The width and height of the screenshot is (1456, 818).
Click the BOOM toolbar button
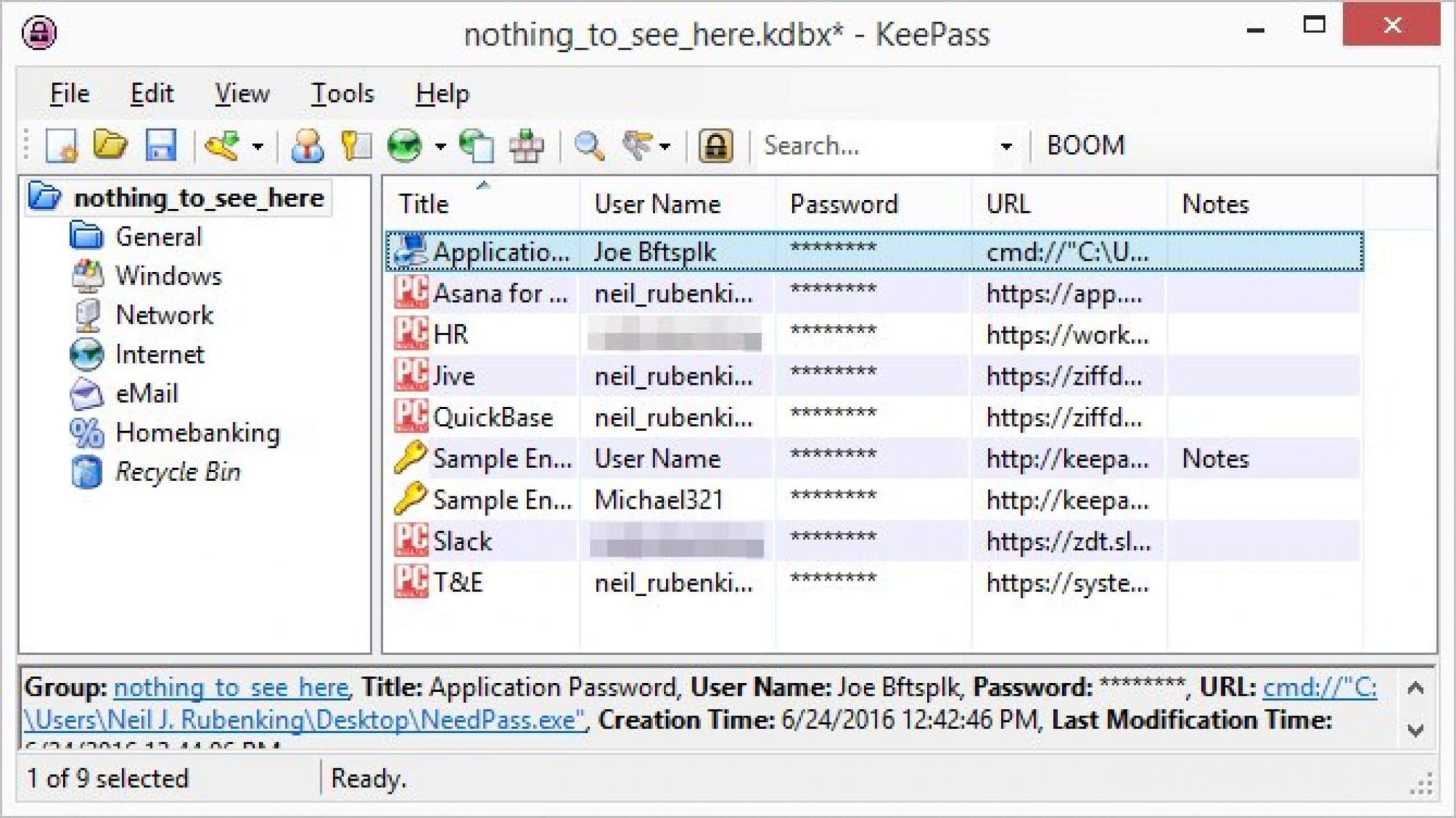click(x=1085, y=146)
